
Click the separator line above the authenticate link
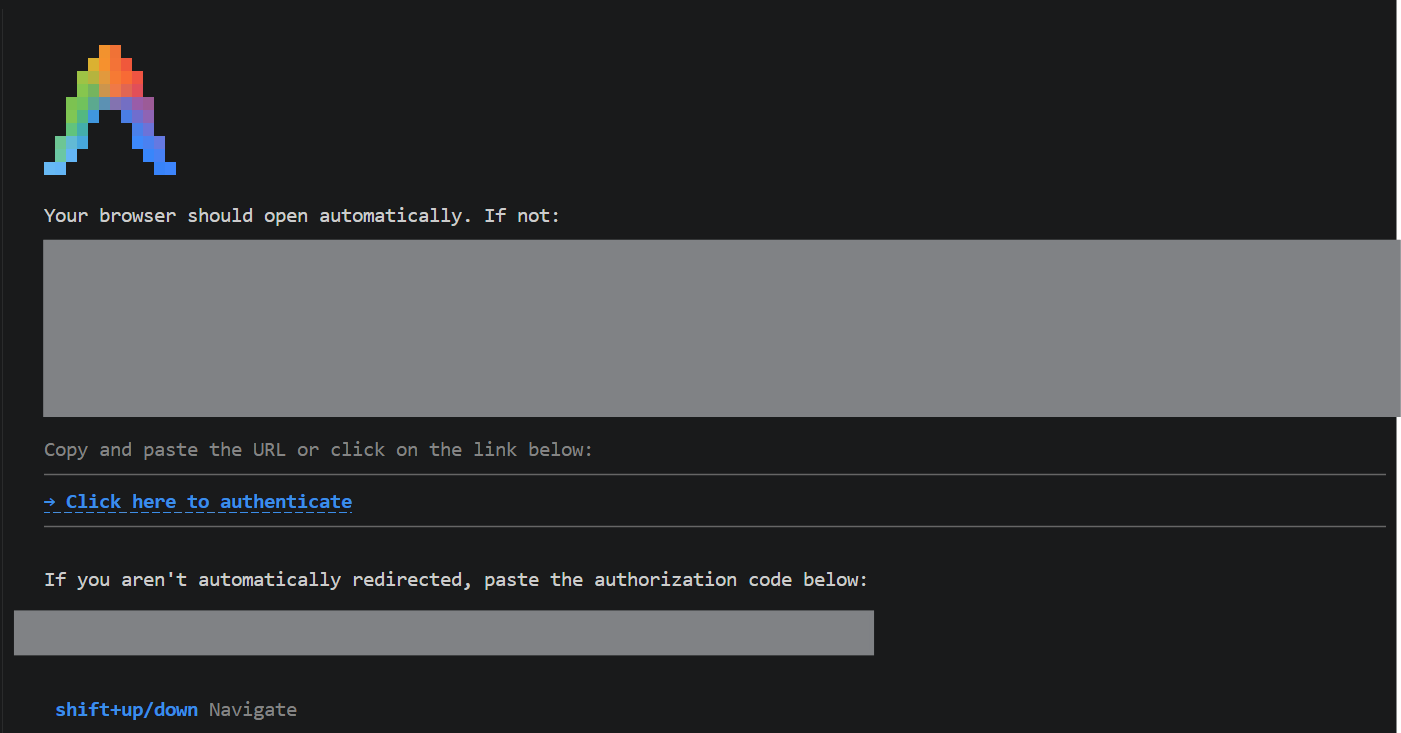[715, 475]
